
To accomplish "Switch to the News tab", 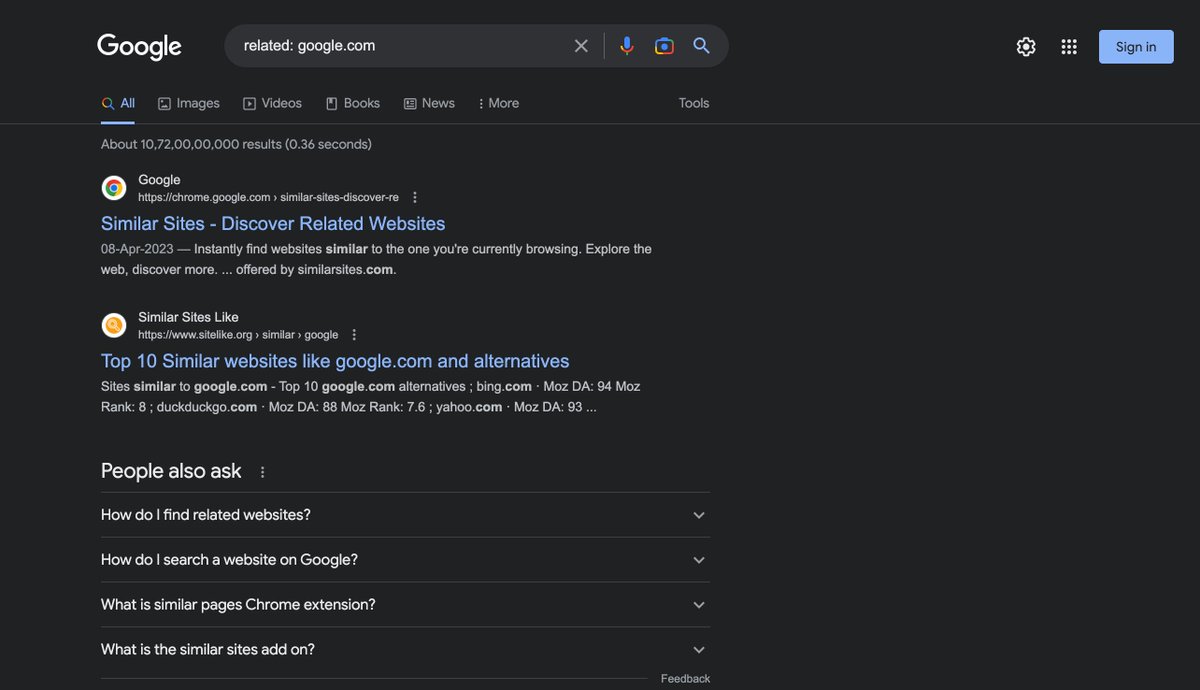I will [429, 103].
